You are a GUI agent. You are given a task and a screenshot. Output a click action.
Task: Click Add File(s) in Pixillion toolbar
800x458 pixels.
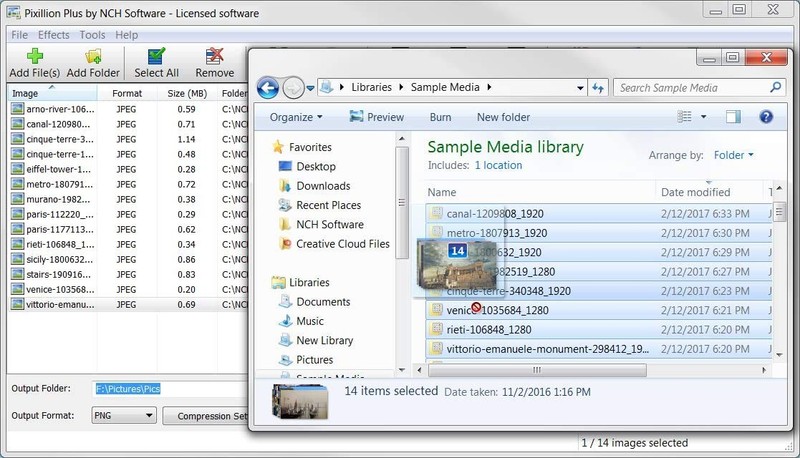pyautogui.click(x=34, y=63)
